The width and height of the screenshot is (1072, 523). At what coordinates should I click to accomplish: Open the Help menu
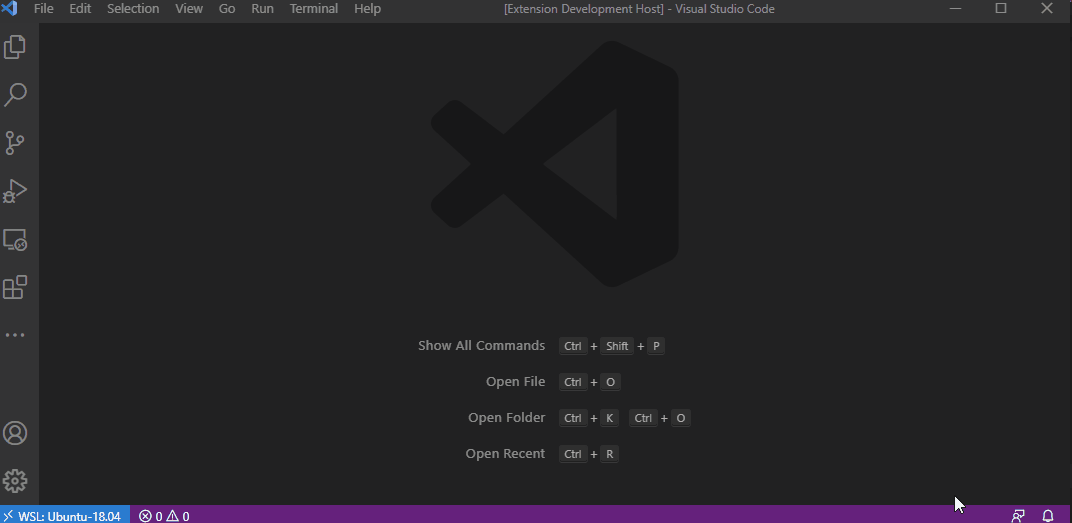coord(367,9)
